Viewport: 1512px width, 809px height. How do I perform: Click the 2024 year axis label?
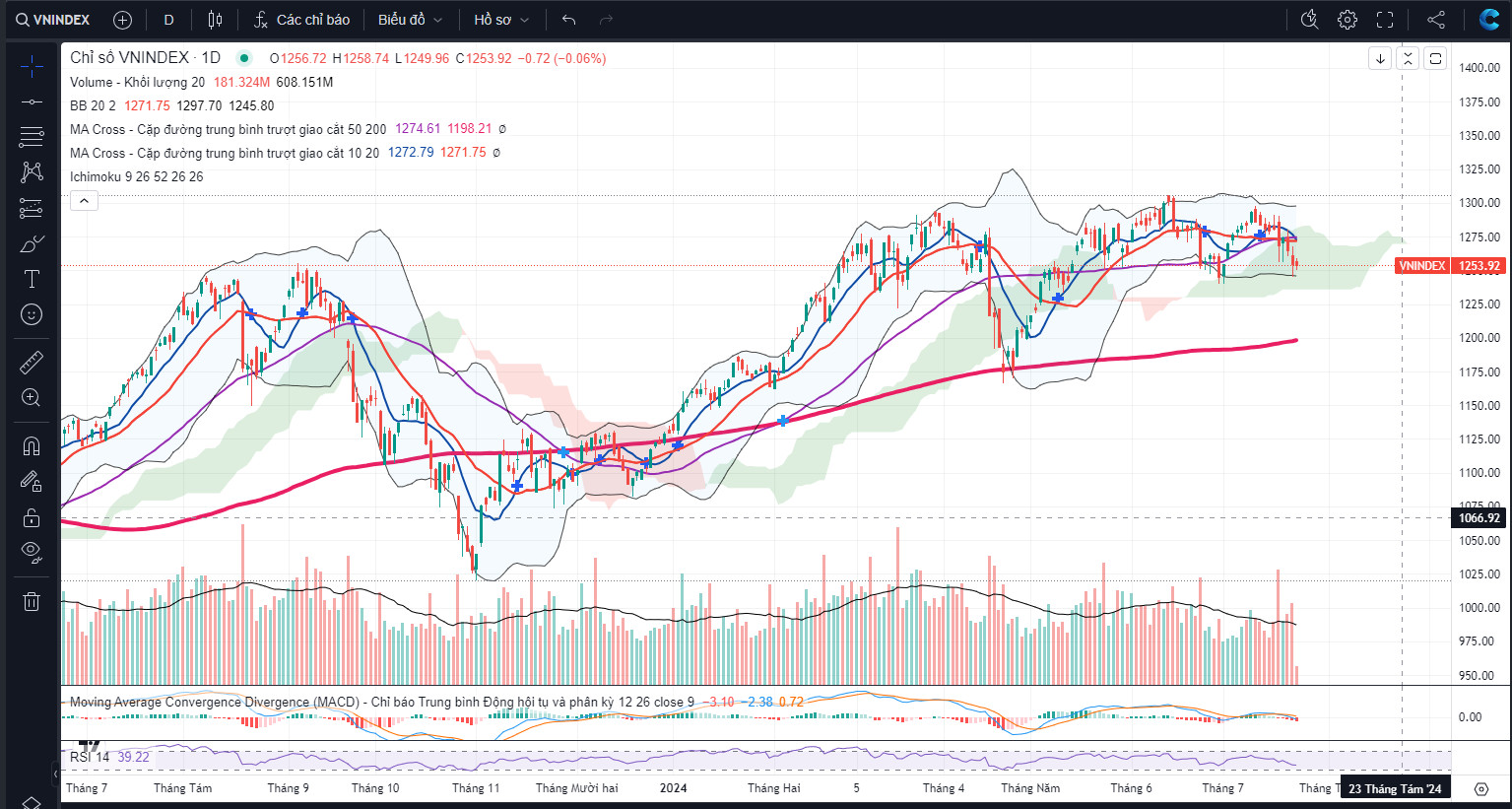tap(674, 788)
